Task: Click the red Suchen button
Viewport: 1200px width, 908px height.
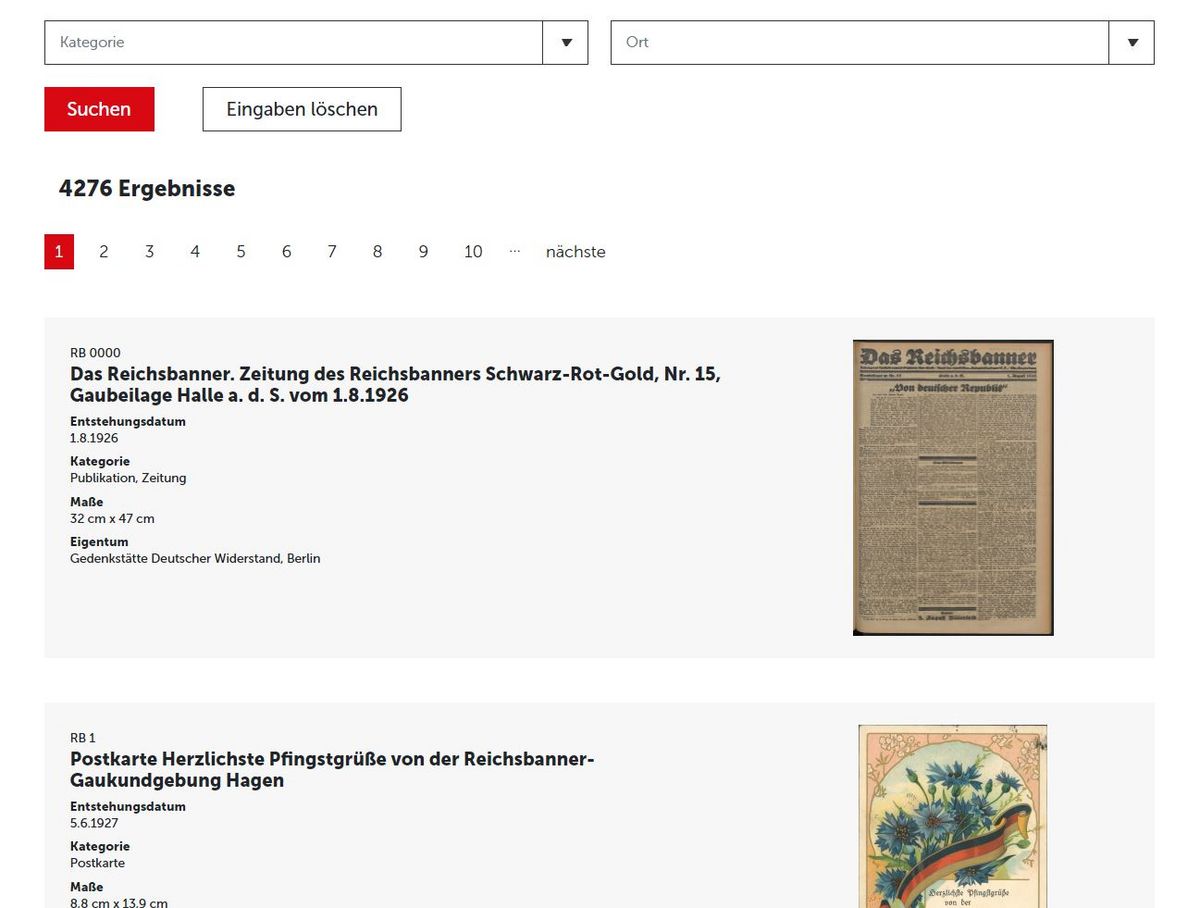Action: click(x=99, y=109)
